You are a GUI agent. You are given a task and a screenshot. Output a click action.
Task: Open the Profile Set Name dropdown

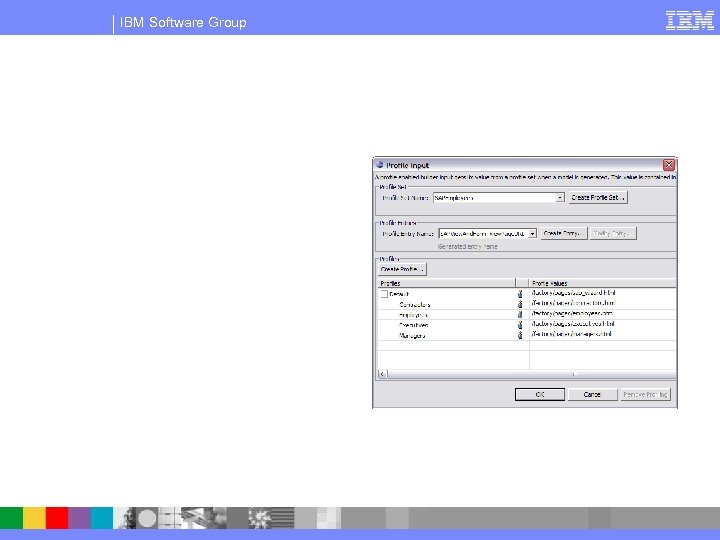[560, 197]
